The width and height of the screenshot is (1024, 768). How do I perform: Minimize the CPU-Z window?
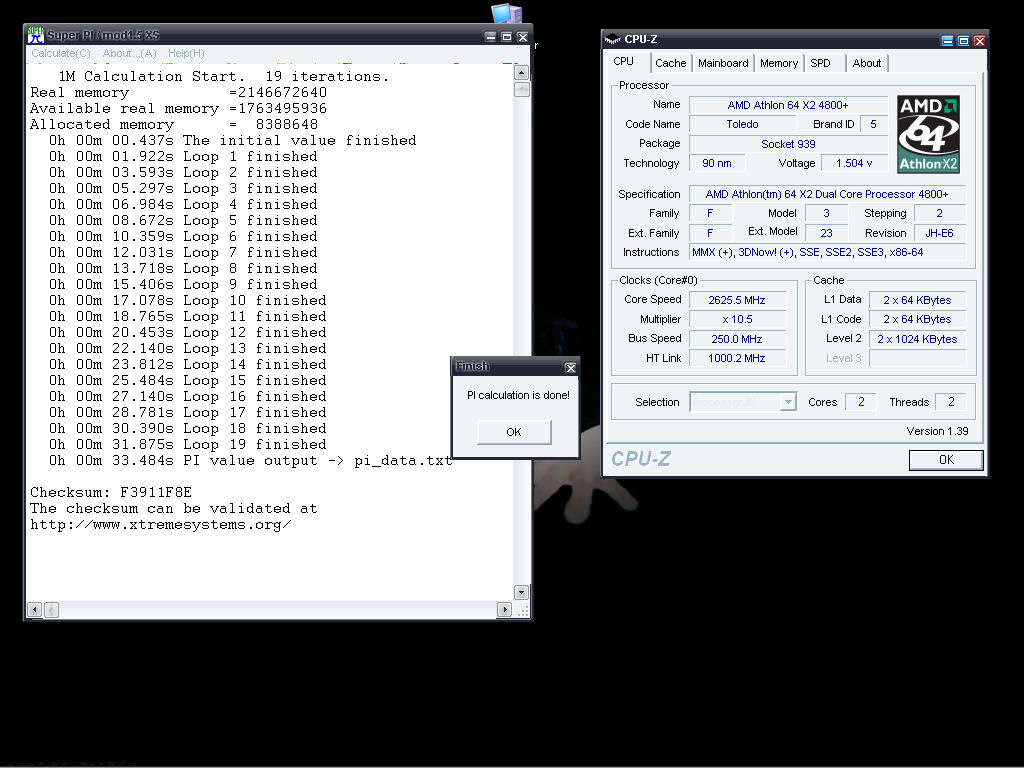(x=947, y=40)
